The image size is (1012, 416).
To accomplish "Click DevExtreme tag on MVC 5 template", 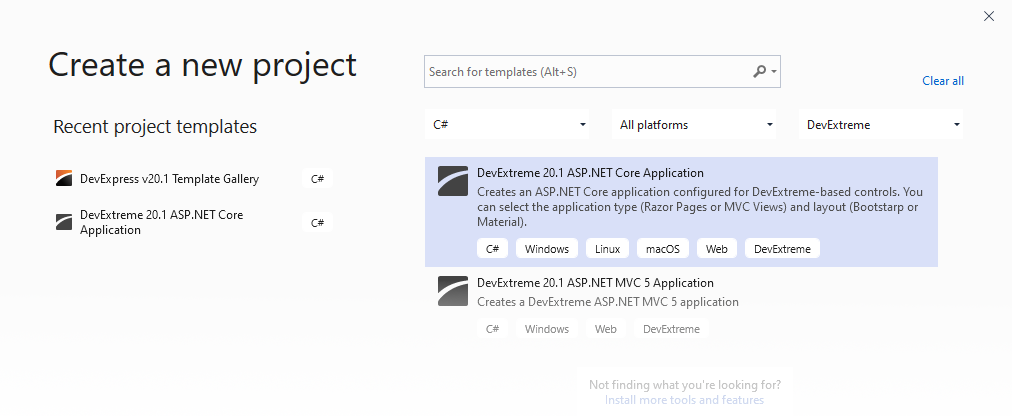I will click(671, 329).
